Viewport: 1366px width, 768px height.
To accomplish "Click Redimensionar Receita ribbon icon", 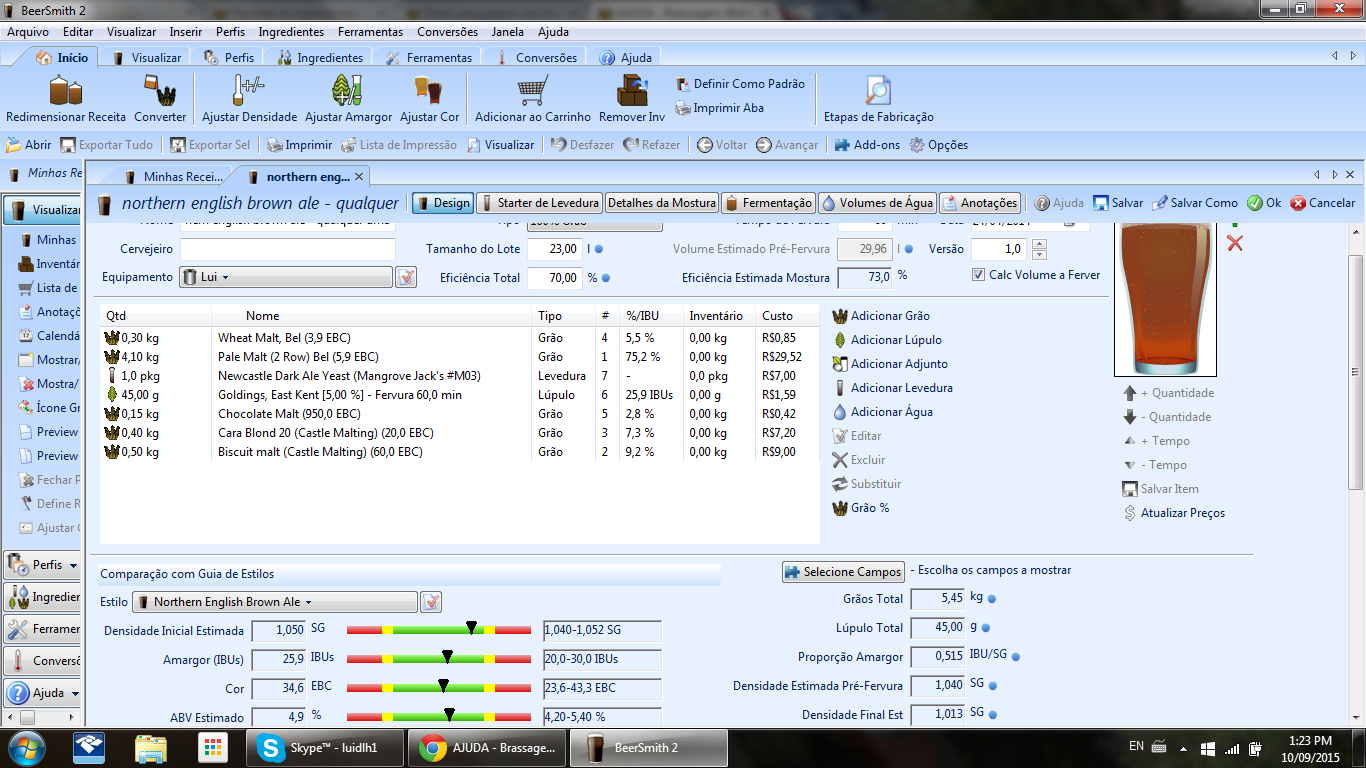I will [66, 100].
